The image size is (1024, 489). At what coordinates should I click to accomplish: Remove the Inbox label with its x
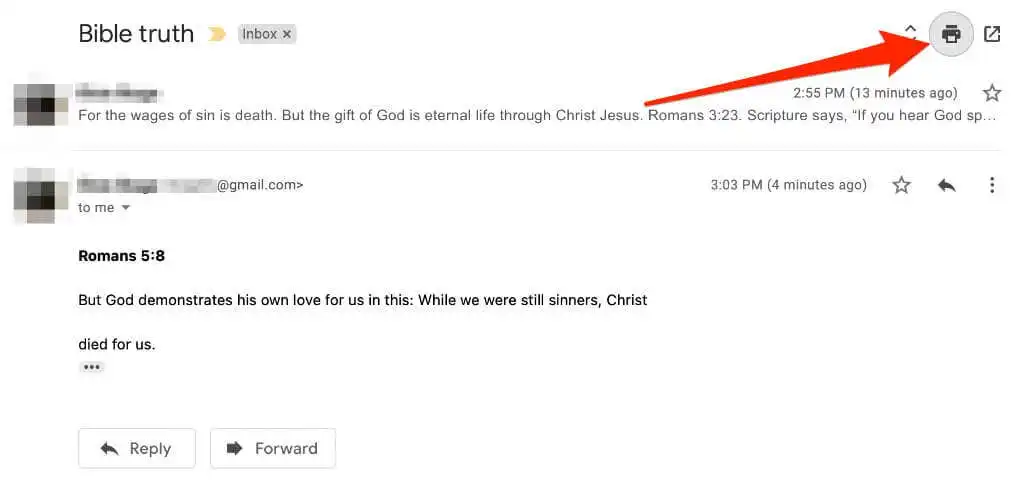tap(287, 35)
